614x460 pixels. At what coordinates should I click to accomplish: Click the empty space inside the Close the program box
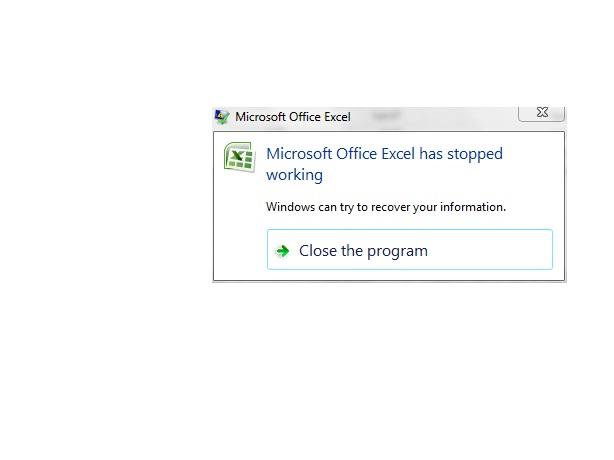pos(489,250)
